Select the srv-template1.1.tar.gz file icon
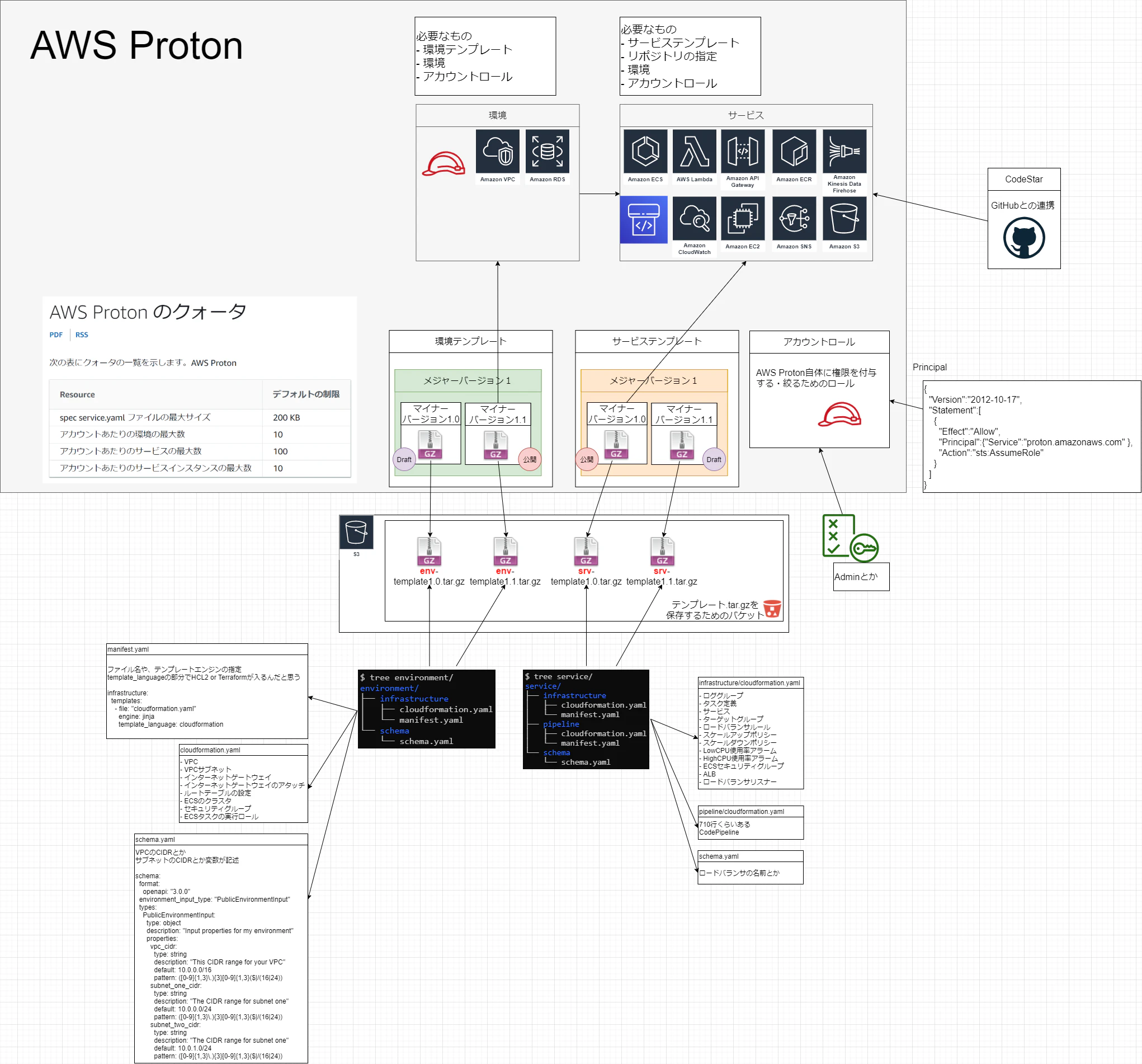Viewport: 1142px width, 1064px height. 662,552
